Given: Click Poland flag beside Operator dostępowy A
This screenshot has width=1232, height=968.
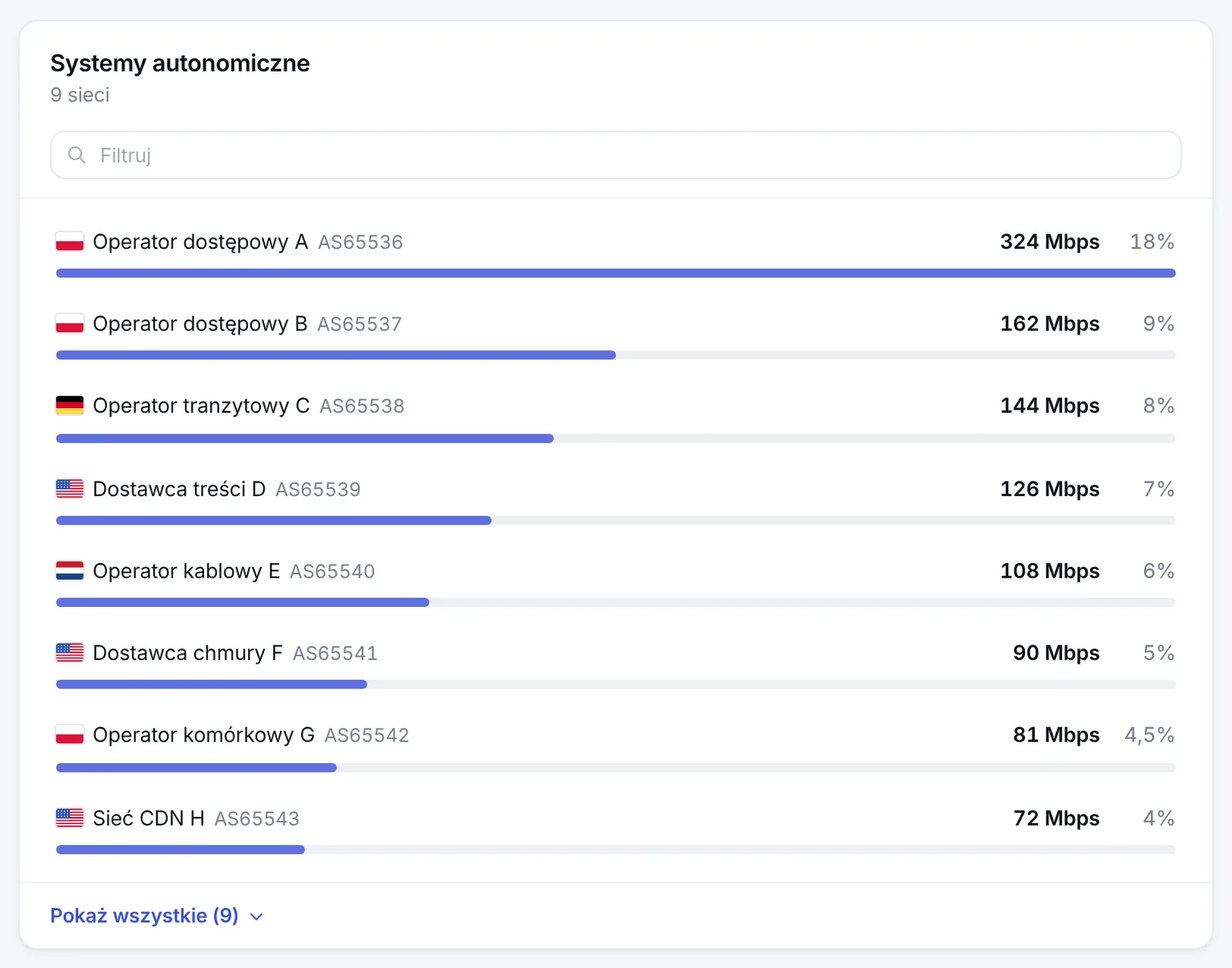Looking at the screenshot, I should (x=69, y=242).
